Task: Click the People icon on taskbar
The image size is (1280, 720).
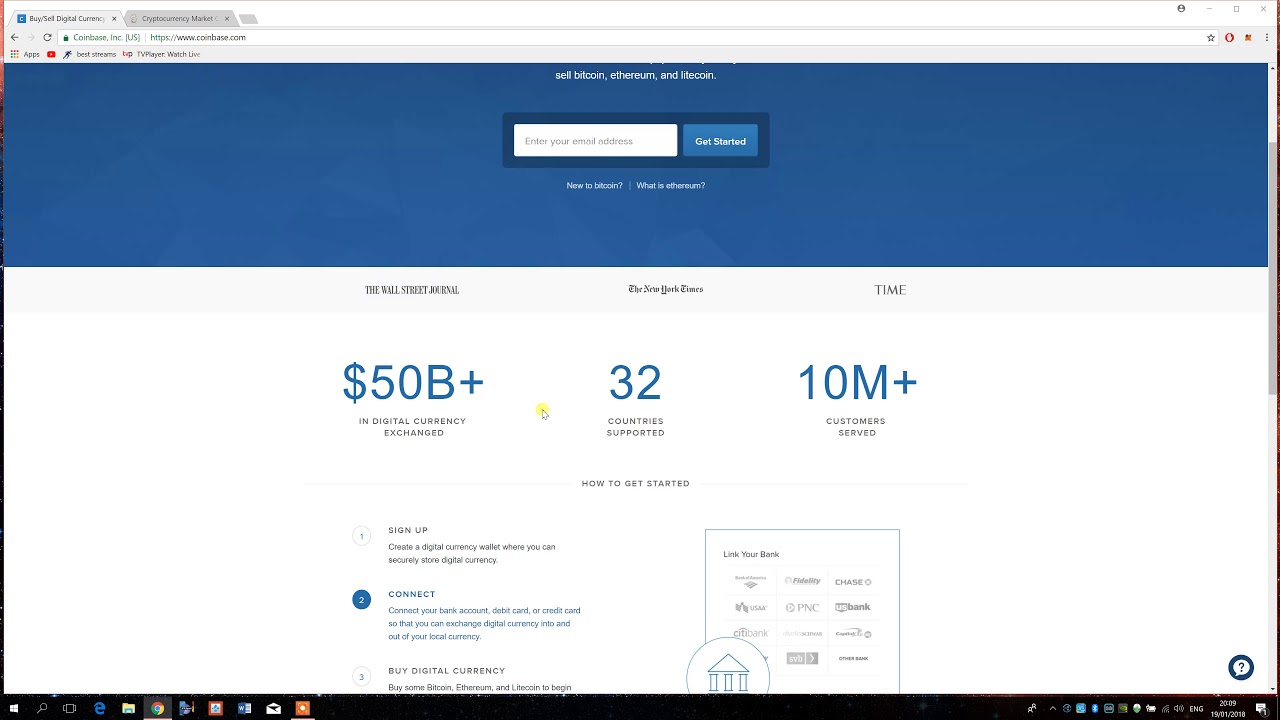Action: click(x=1032, y=708)
